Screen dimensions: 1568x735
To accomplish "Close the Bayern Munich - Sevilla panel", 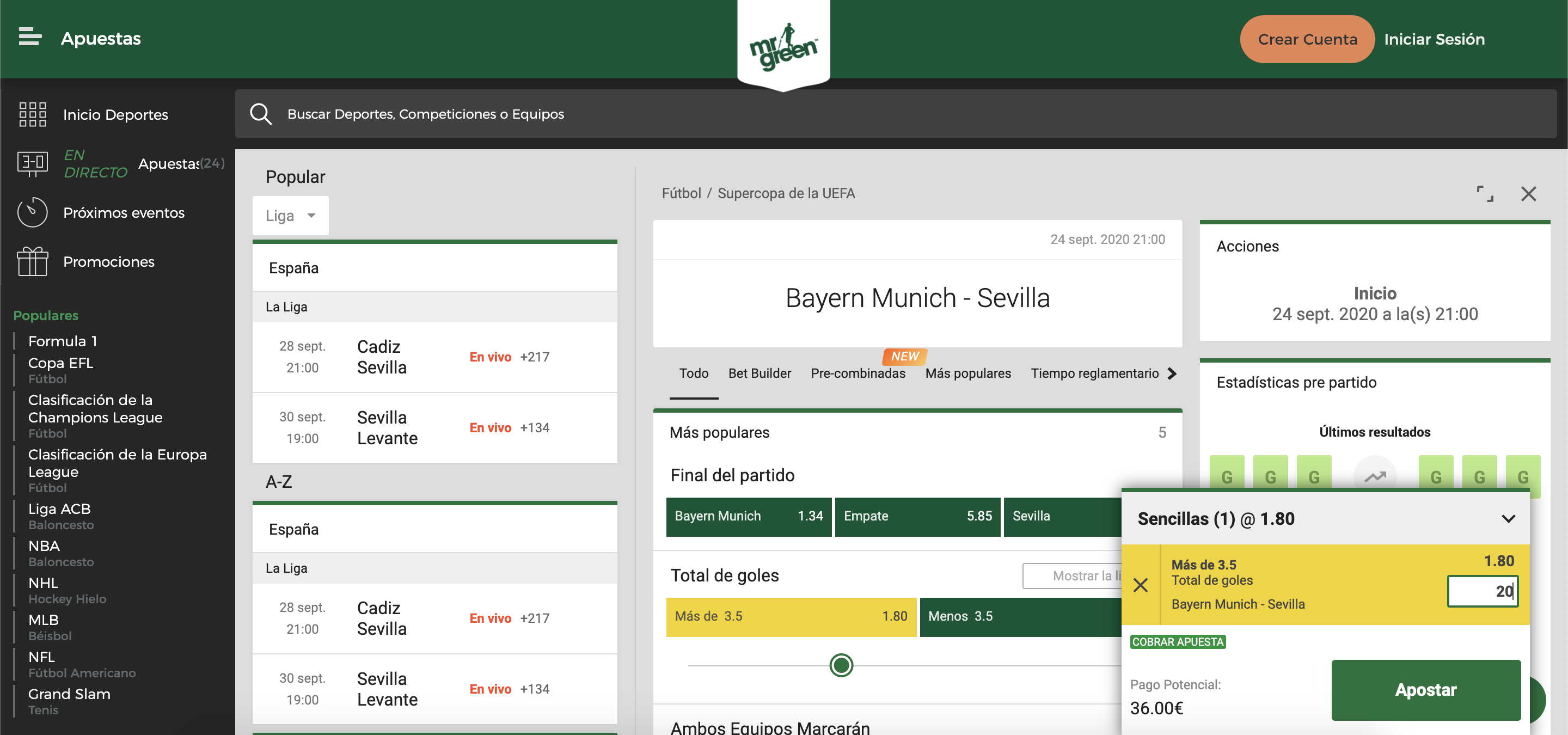I will click(x=1528, y=193).
